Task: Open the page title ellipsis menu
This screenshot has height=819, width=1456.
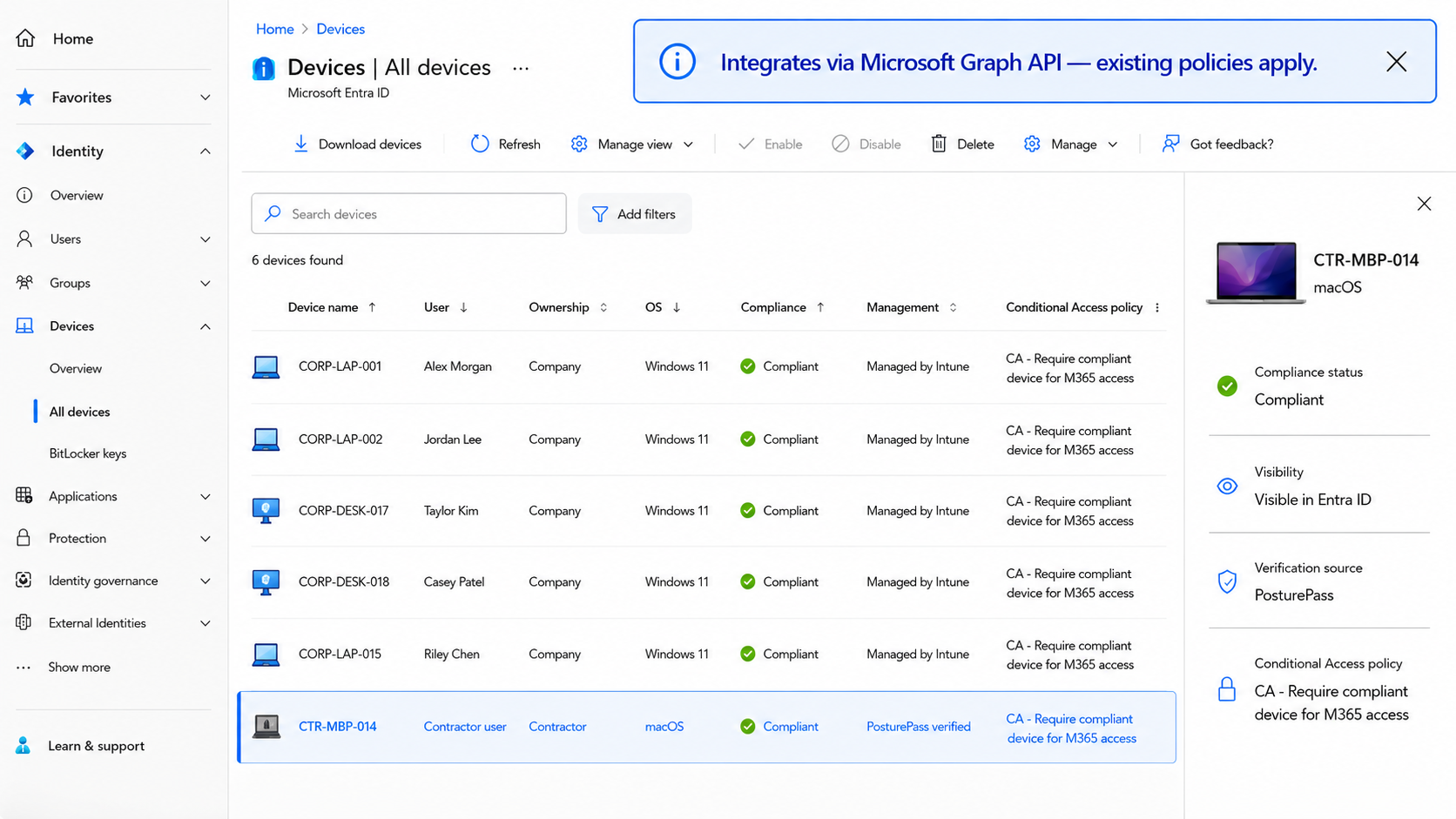Action: 521,68
